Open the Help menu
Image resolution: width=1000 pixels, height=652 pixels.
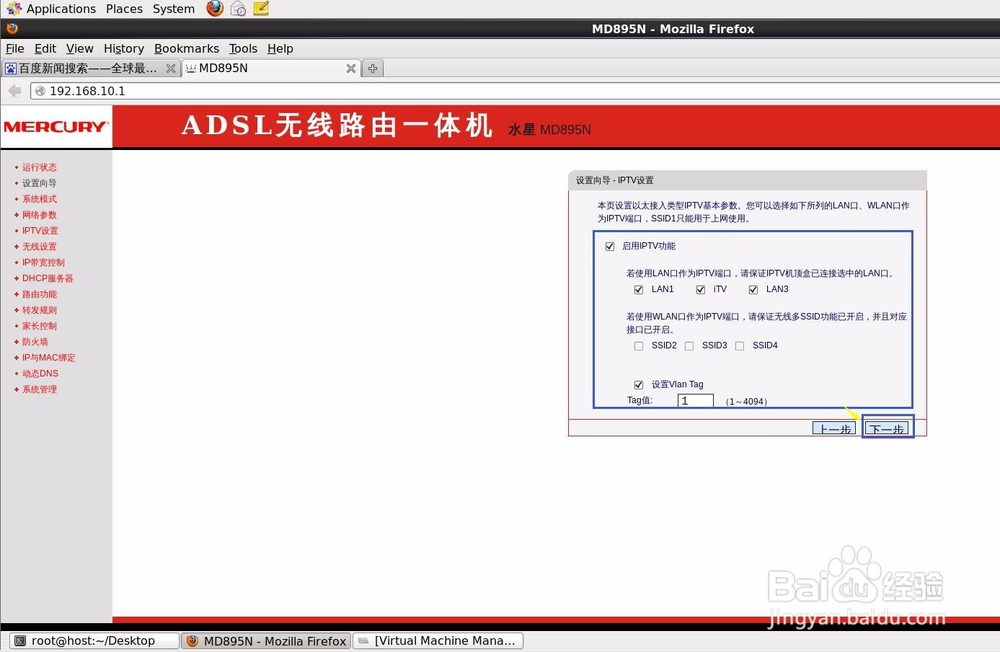280,48
